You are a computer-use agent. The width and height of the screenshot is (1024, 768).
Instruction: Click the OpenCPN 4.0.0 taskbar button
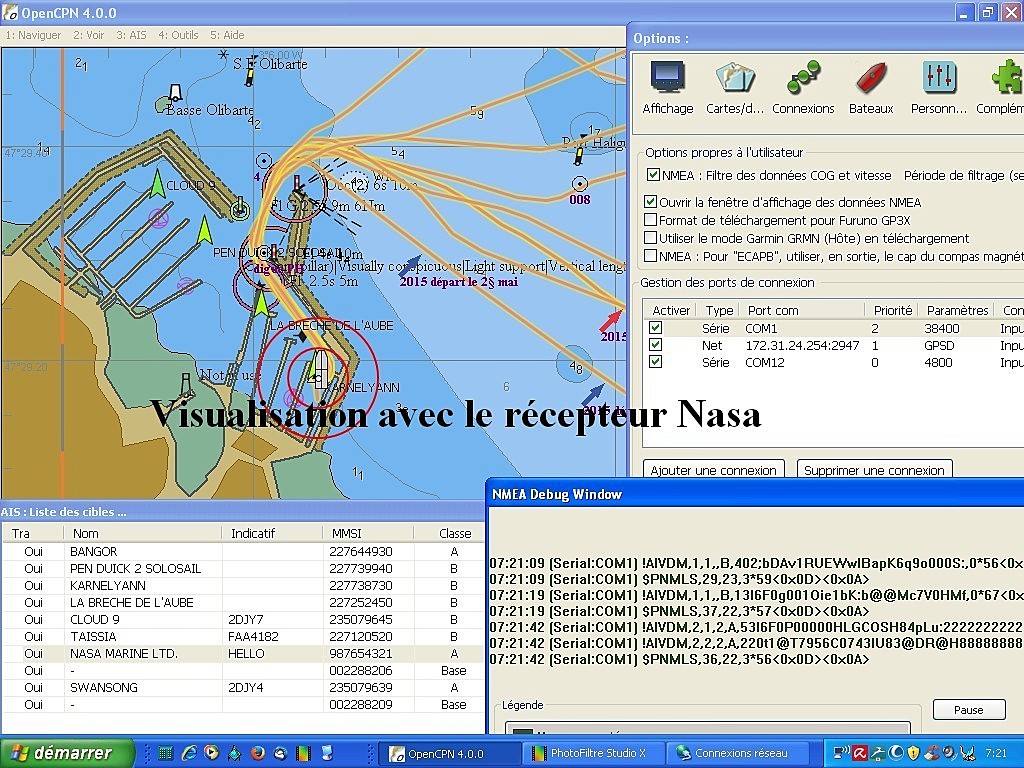(x=449, y=754)
